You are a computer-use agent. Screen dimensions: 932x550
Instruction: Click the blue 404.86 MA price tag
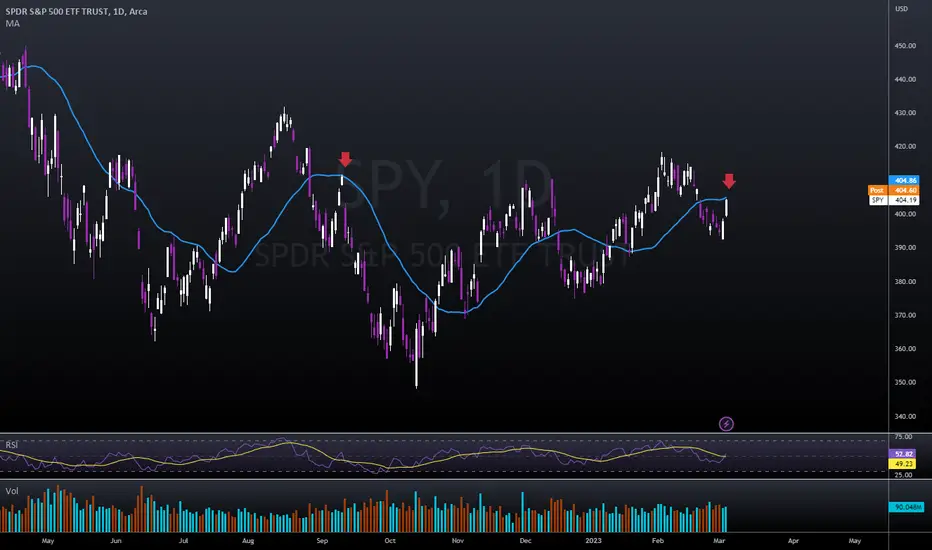904,180
